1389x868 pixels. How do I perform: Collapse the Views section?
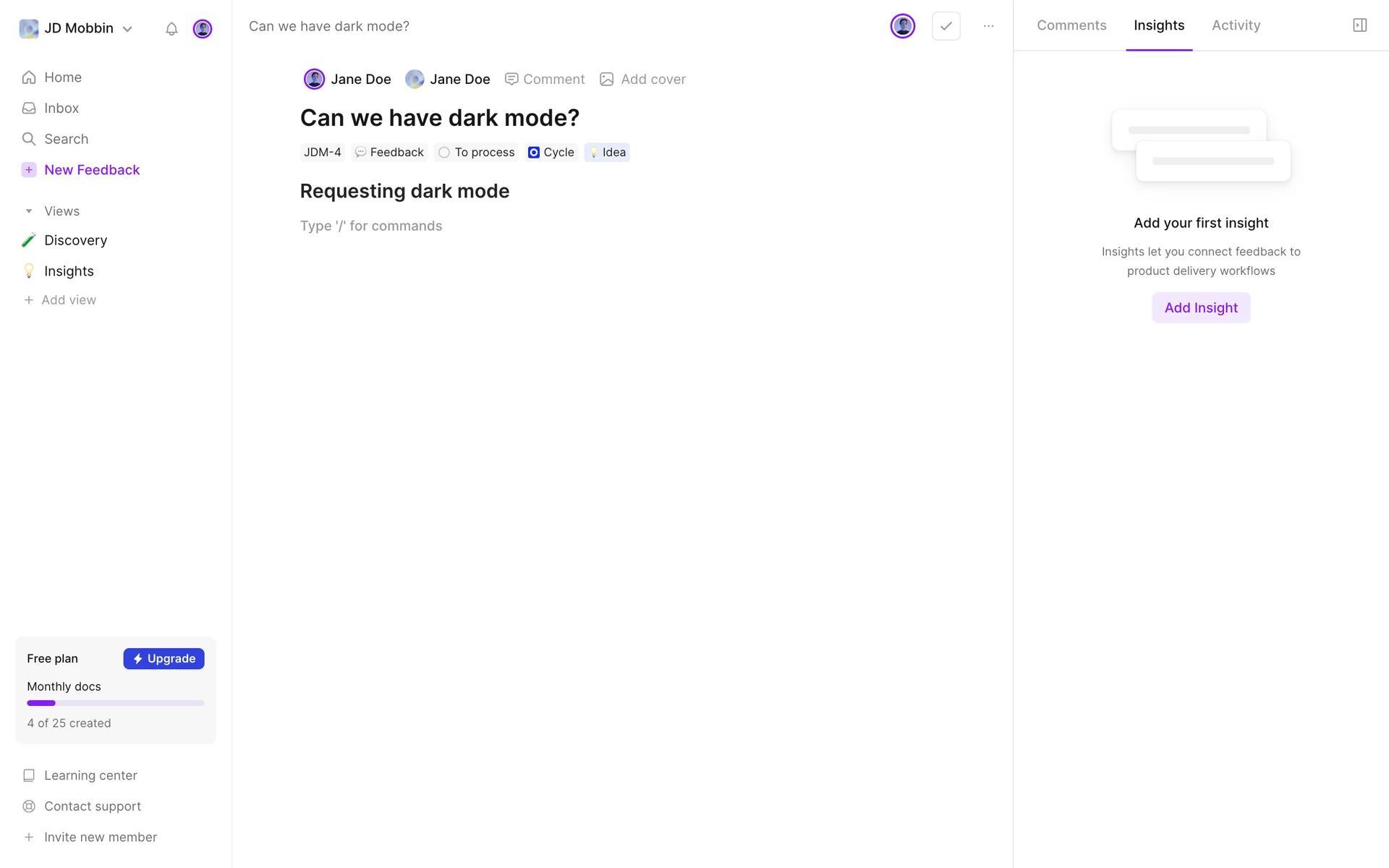[29, 211]
